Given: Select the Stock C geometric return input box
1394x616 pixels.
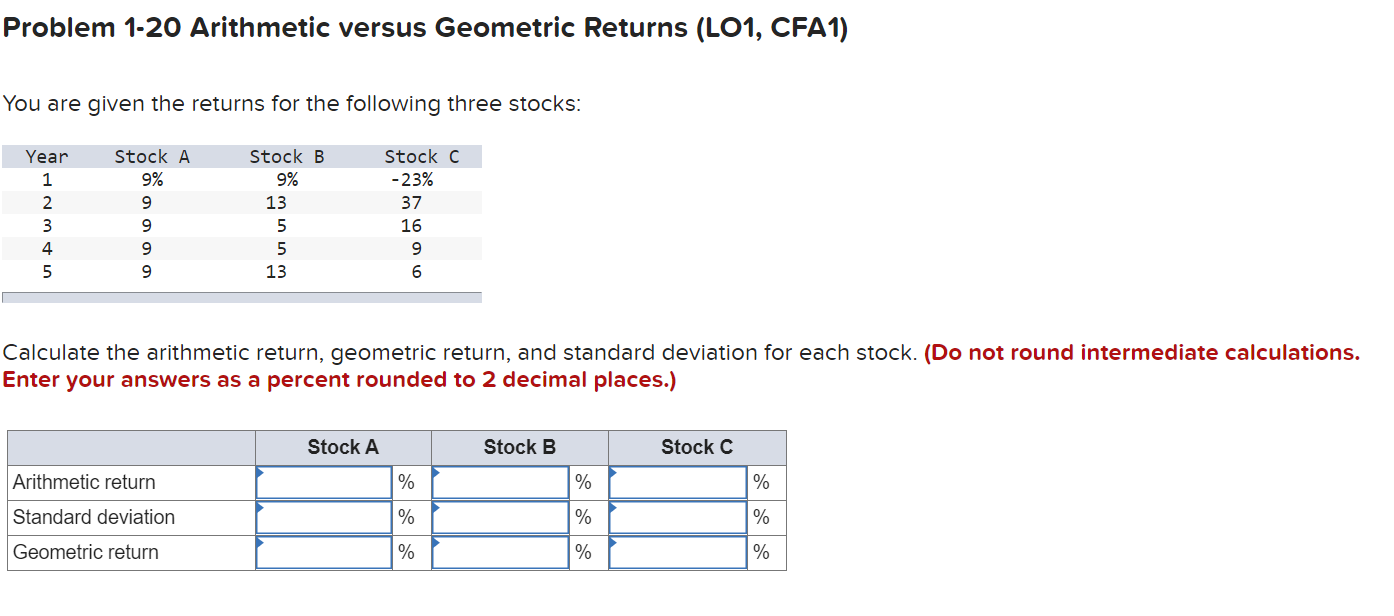Looking at the screenshot, I should (677, 551).
